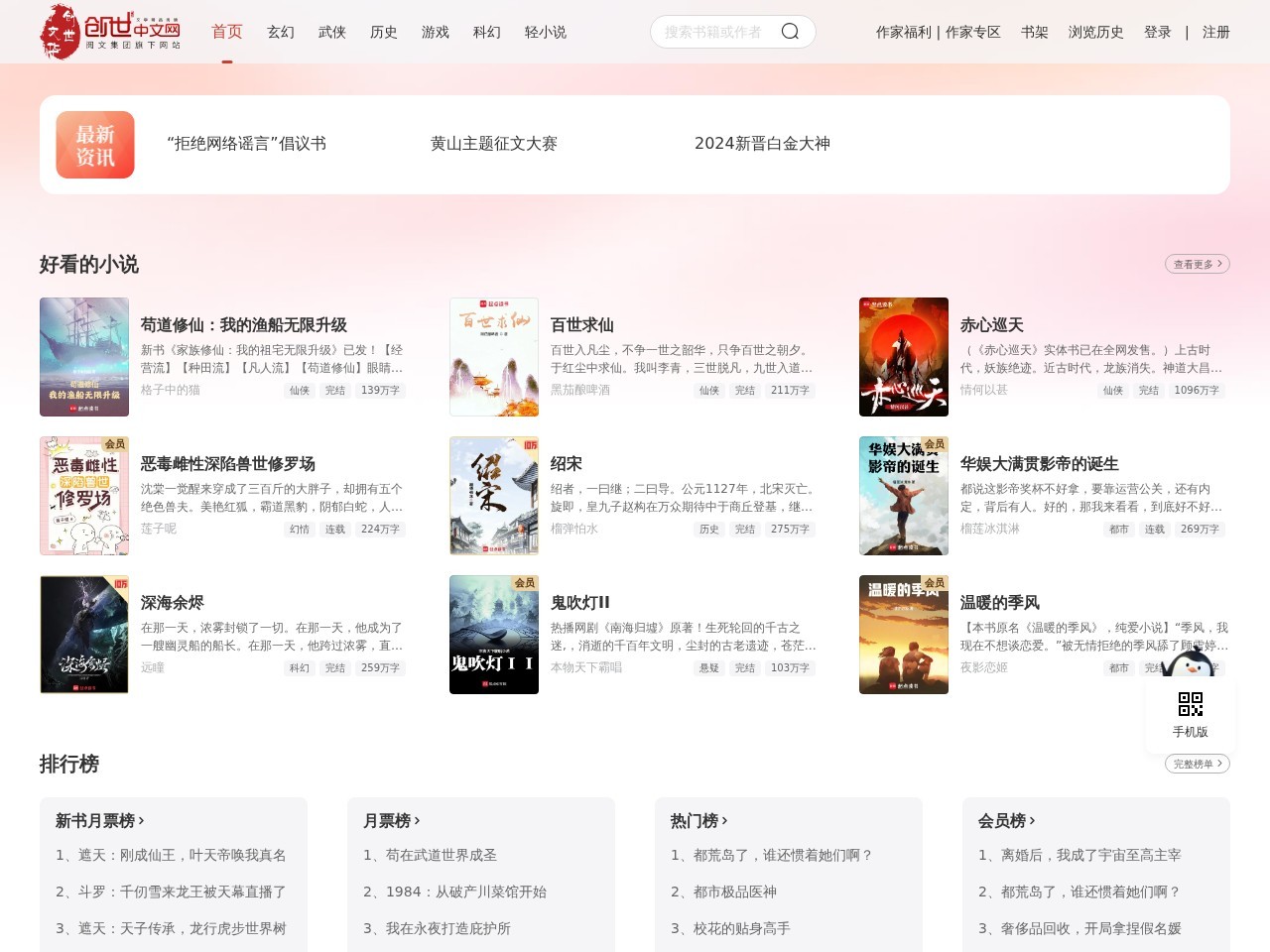Viewport: 1270px width, 952px height.
Task: Open 浏览历史 link
Action: pyautogui.click(x=1096, y=32)
